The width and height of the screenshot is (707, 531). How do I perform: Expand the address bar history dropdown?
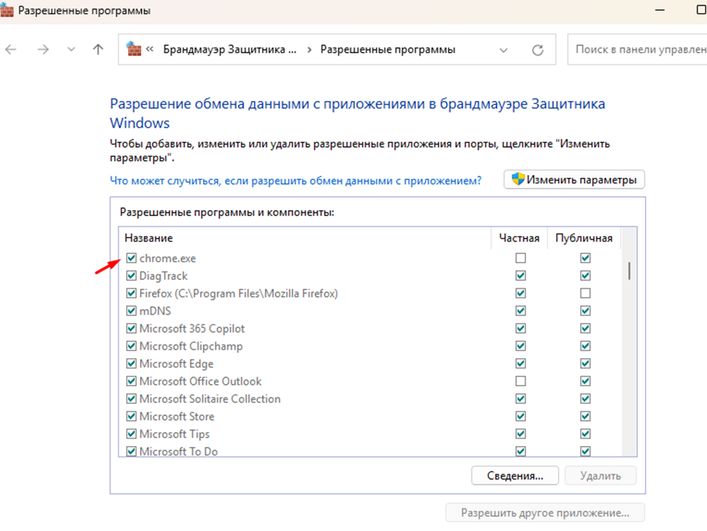504,50
